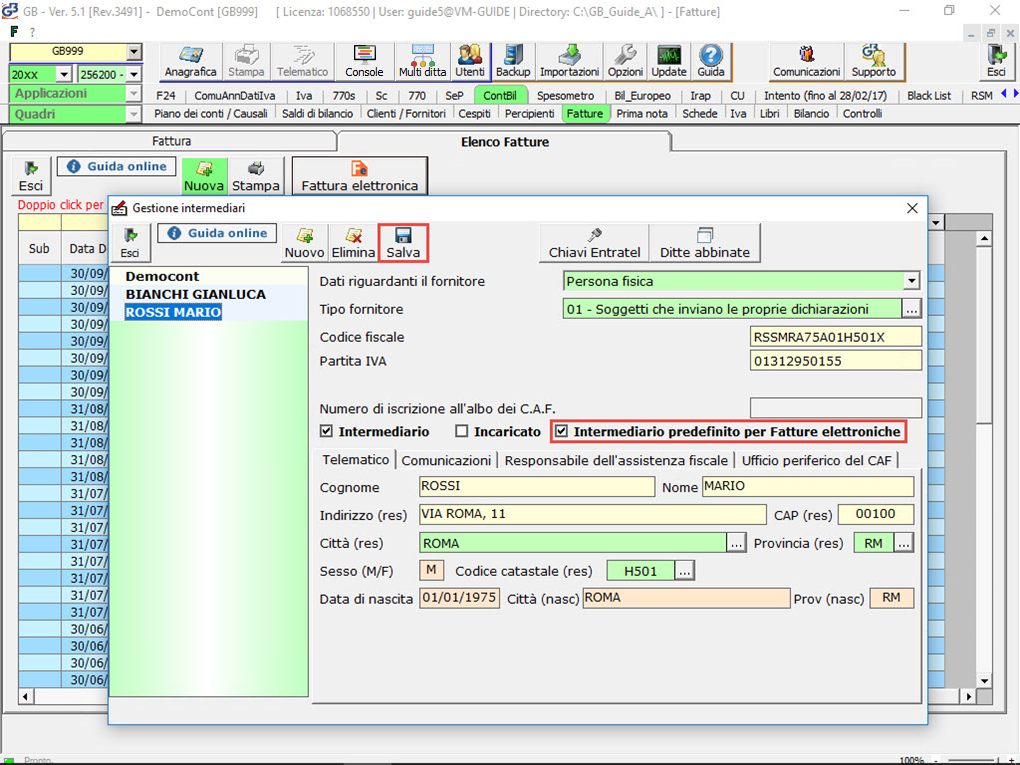Click the Codice fiscale field
1020x765 pixels.
pos(835,337)
